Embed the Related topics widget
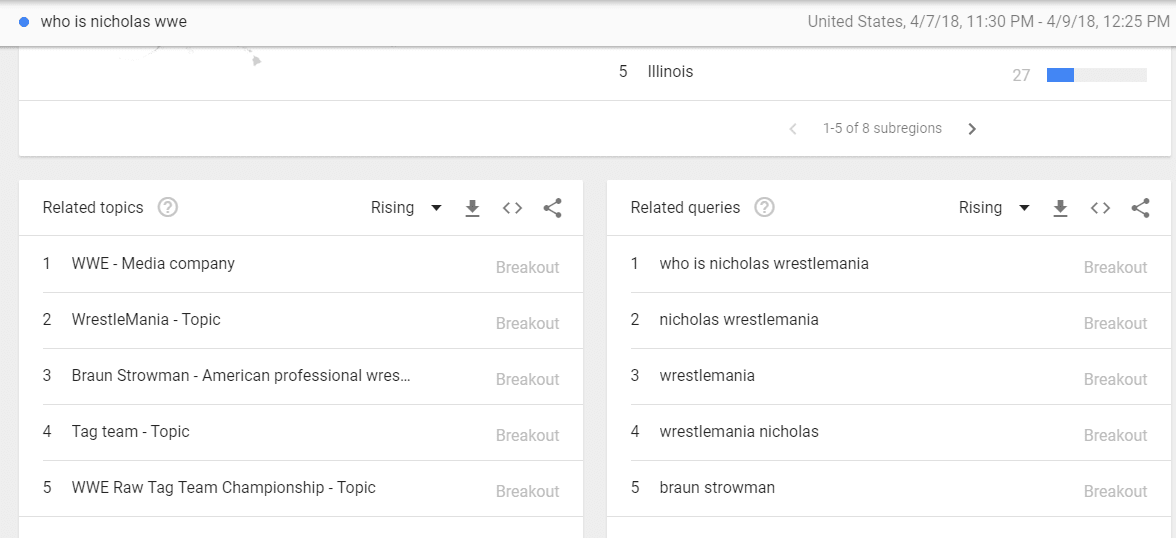The image size is (1176, 538). coord(512,208)
